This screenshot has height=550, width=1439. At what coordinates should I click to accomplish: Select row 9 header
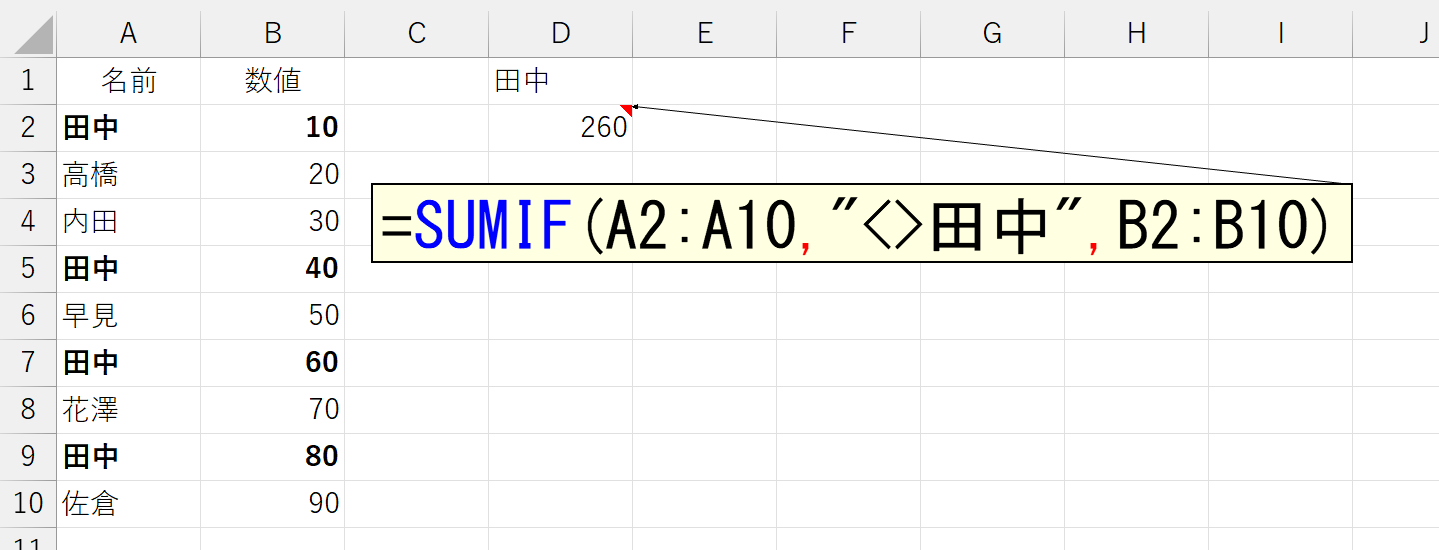click(x=28, y=457)
